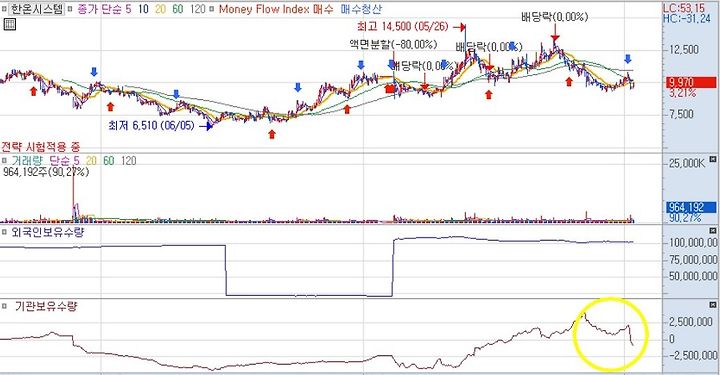Select the price 5-day moving average legend
The width and height of the screenshot is (720, 375).
(128, 9)
